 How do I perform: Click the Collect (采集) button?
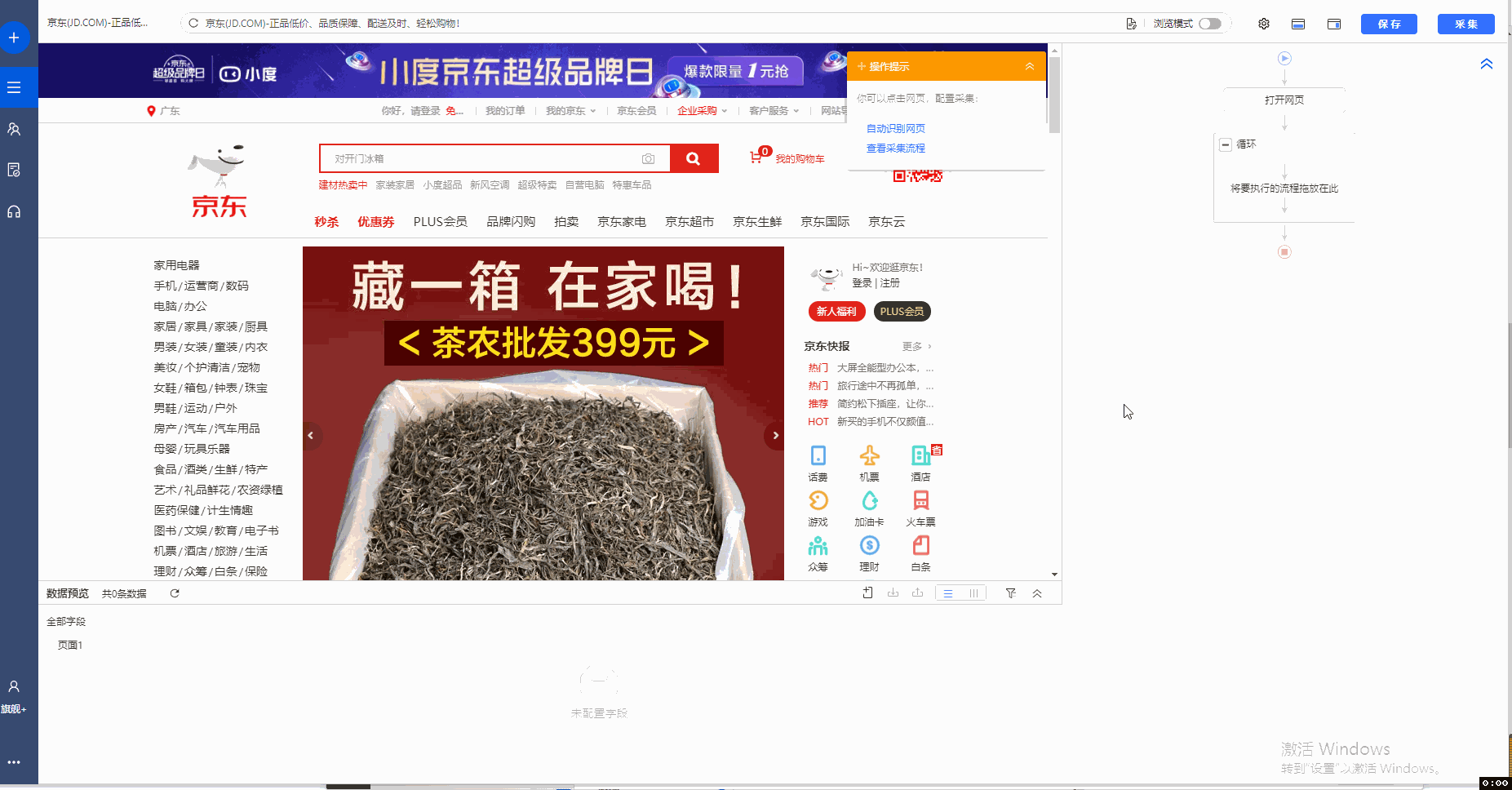1466,24
